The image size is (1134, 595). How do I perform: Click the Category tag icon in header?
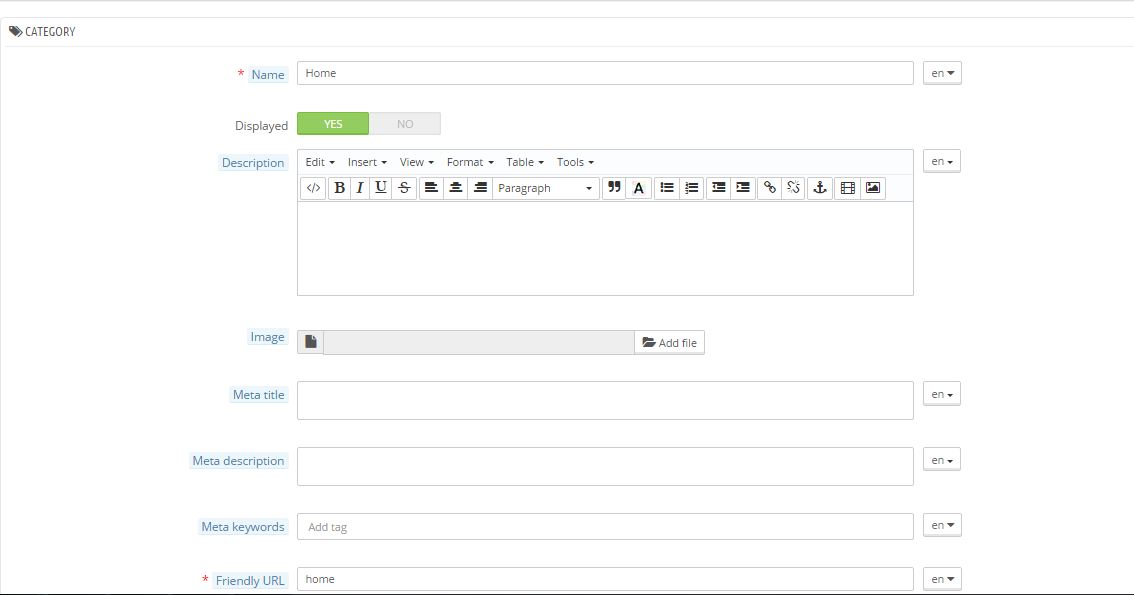pos(15,31)
